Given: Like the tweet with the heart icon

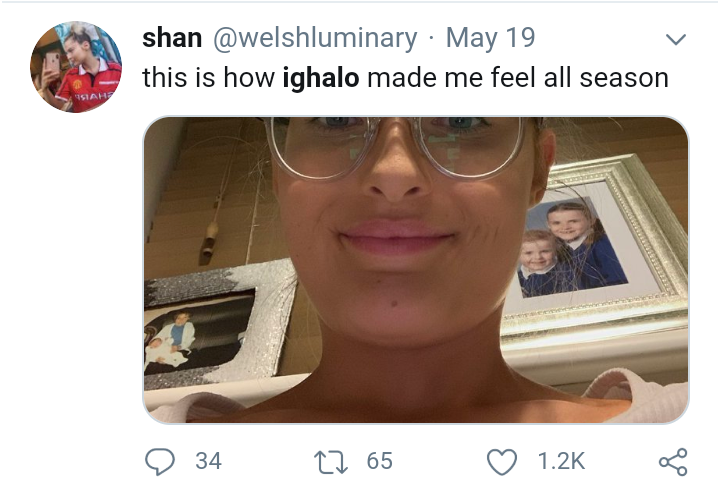Looking at the screenshot, I should point(503,461).
